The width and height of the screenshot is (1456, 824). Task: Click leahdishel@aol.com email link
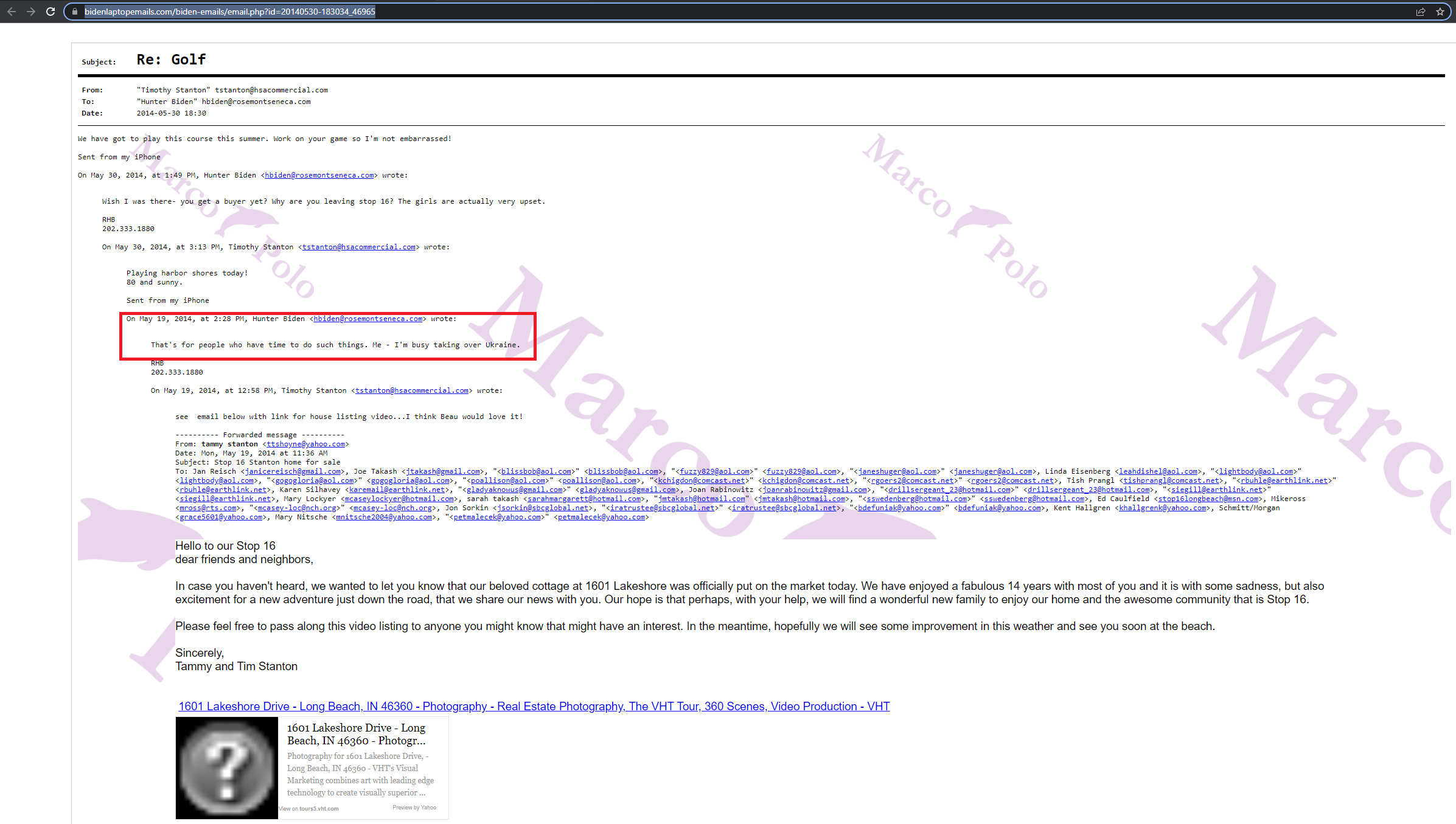(1158, 471)
